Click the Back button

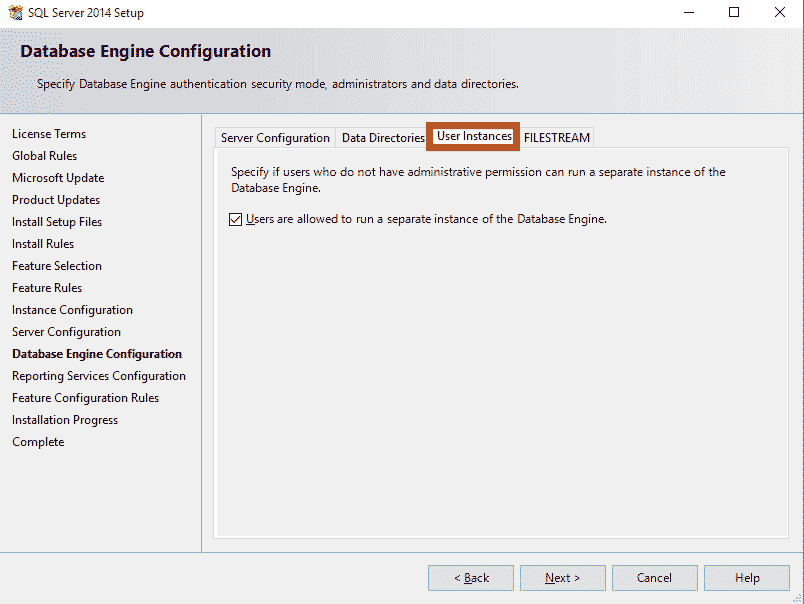[470, 577]
